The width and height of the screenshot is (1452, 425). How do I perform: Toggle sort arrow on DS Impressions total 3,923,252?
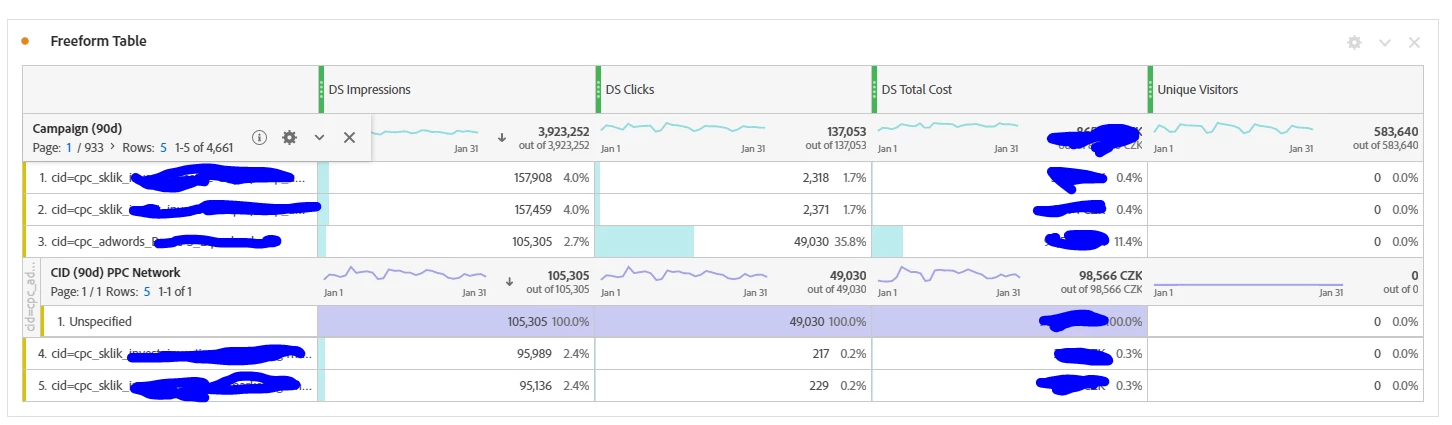502,137
